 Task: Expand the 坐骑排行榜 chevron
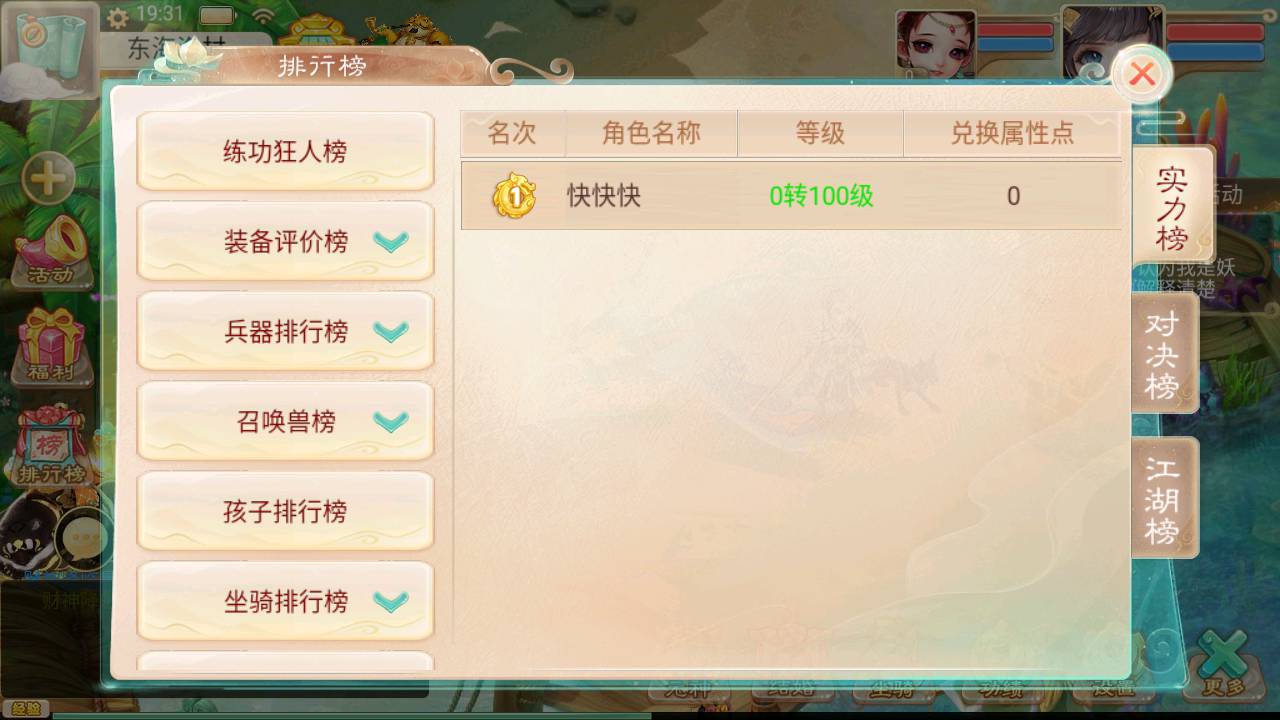click(391, 602)
